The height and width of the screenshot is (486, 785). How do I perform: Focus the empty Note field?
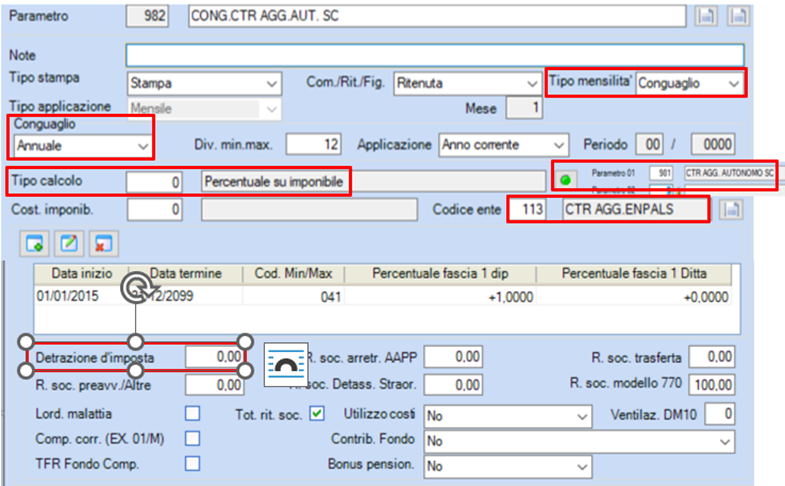point(435,55)
